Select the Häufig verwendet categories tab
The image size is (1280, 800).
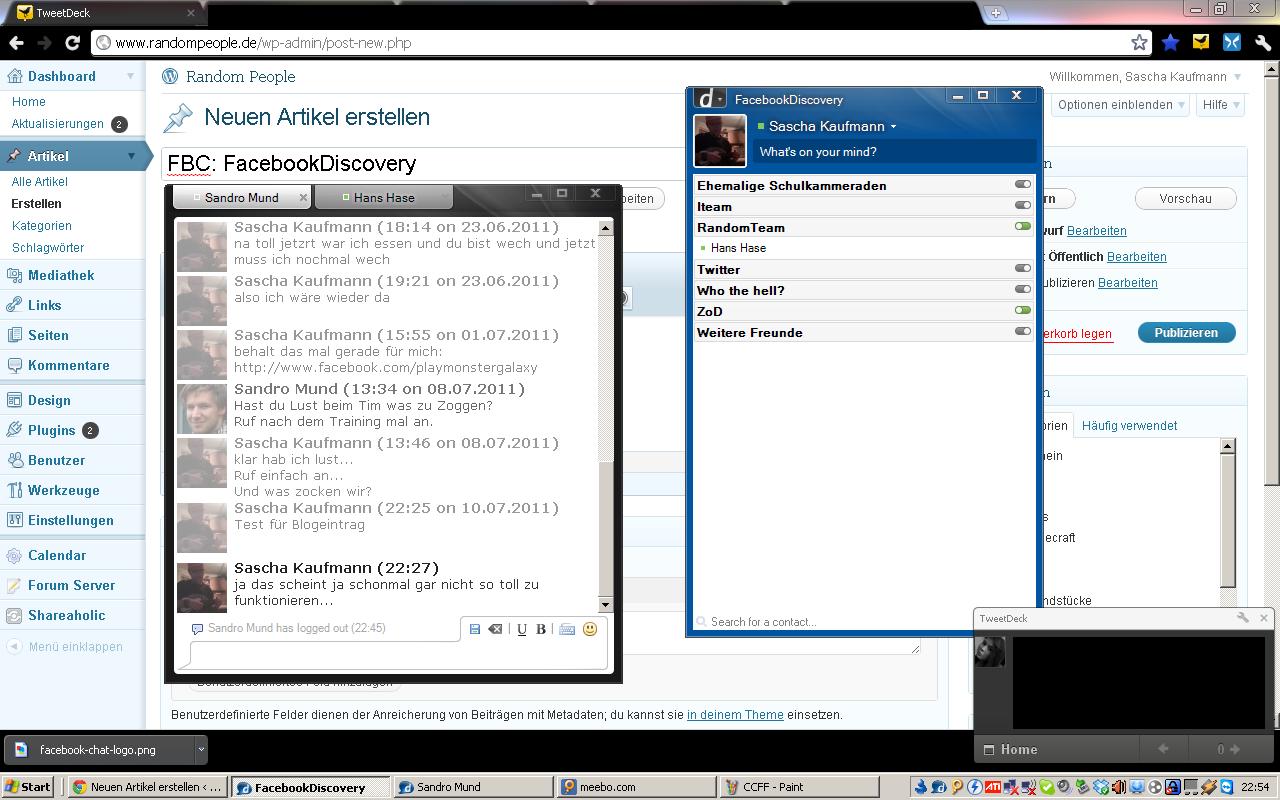1129,425
